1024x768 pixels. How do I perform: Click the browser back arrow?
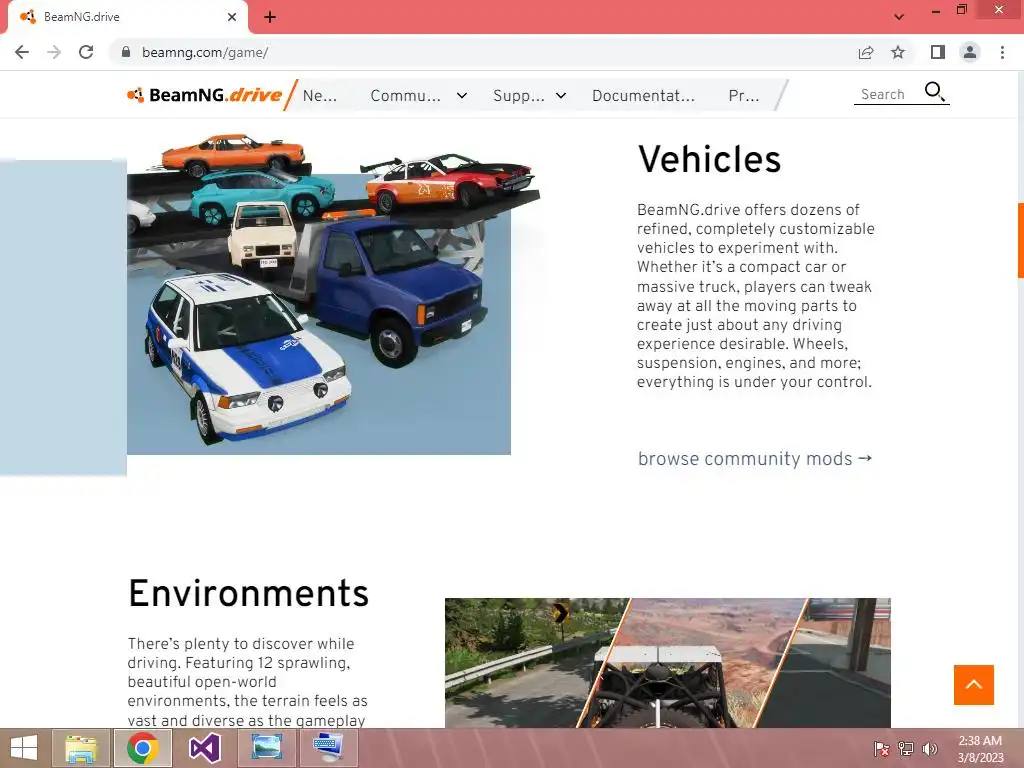tap(22, 52)
